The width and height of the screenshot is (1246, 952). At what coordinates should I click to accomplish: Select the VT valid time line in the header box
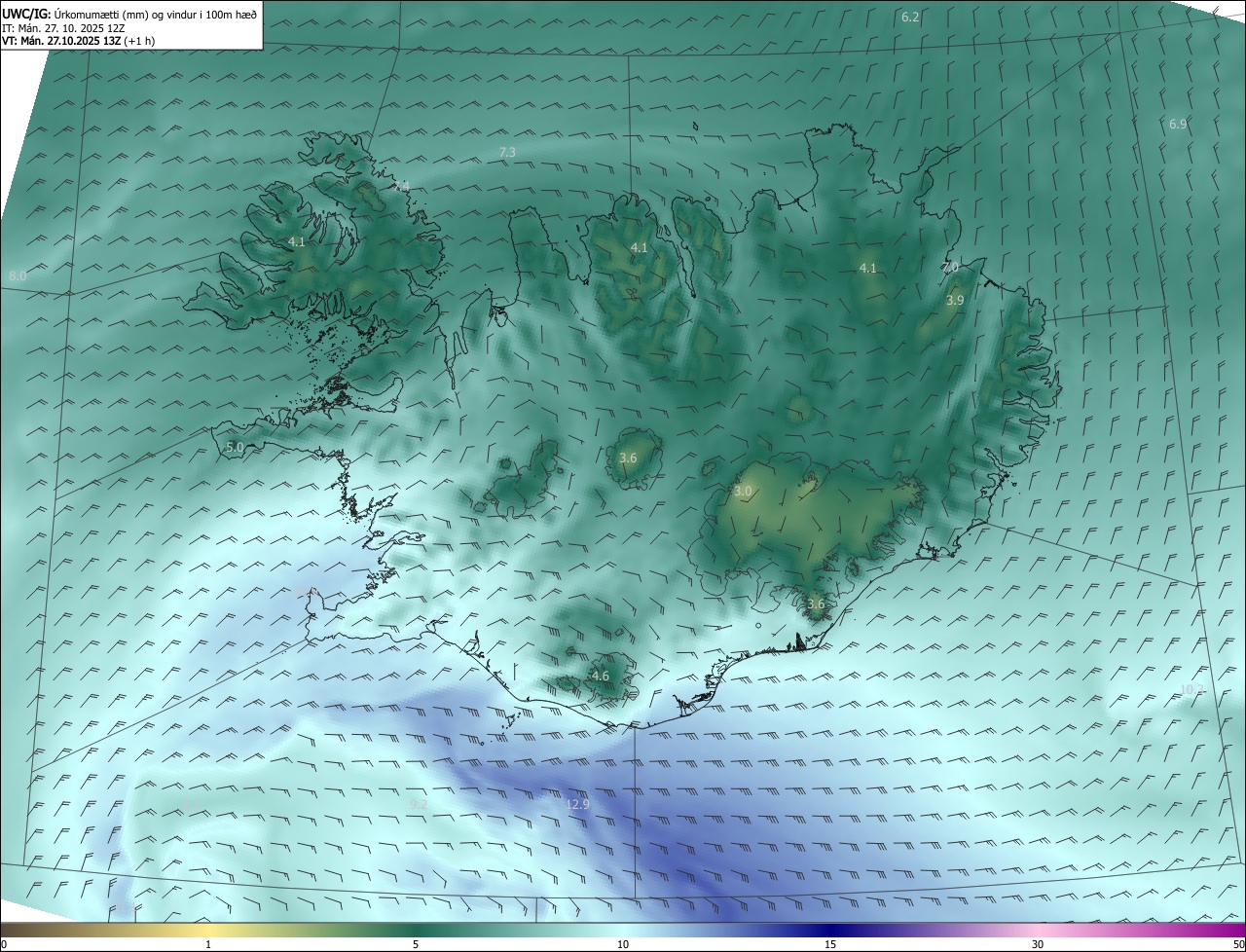(x=78, y=41)
